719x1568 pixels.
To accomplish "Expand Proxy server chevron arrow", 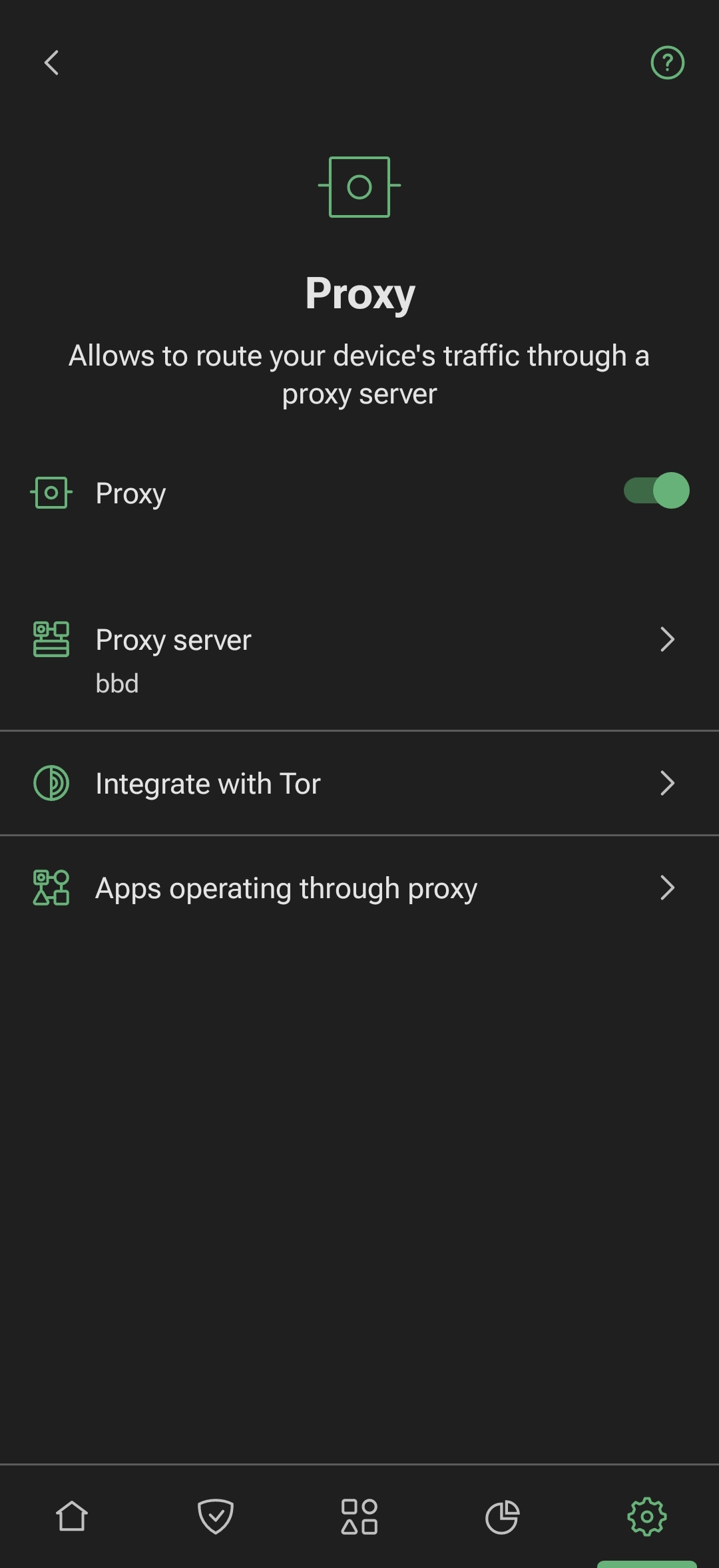I will point(667,639).
